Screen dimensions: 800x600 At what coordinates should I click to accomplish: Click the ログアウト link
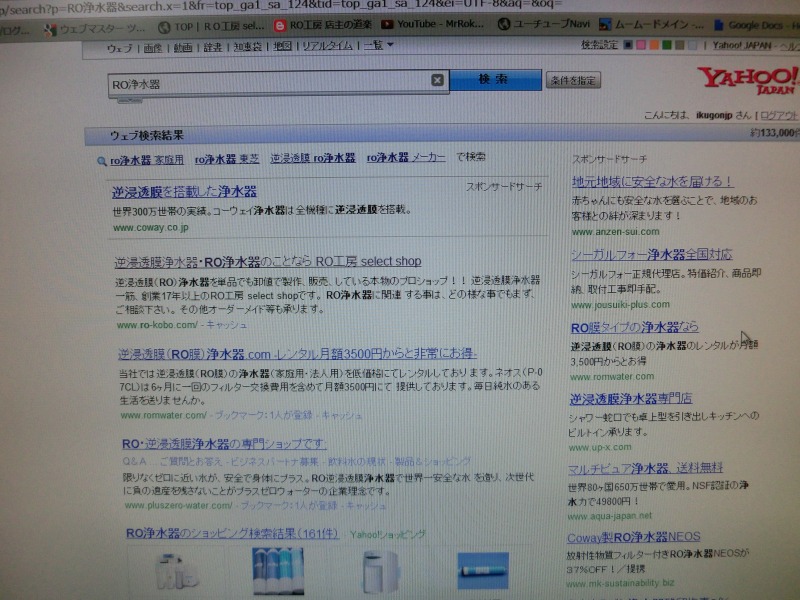(779, 115)
